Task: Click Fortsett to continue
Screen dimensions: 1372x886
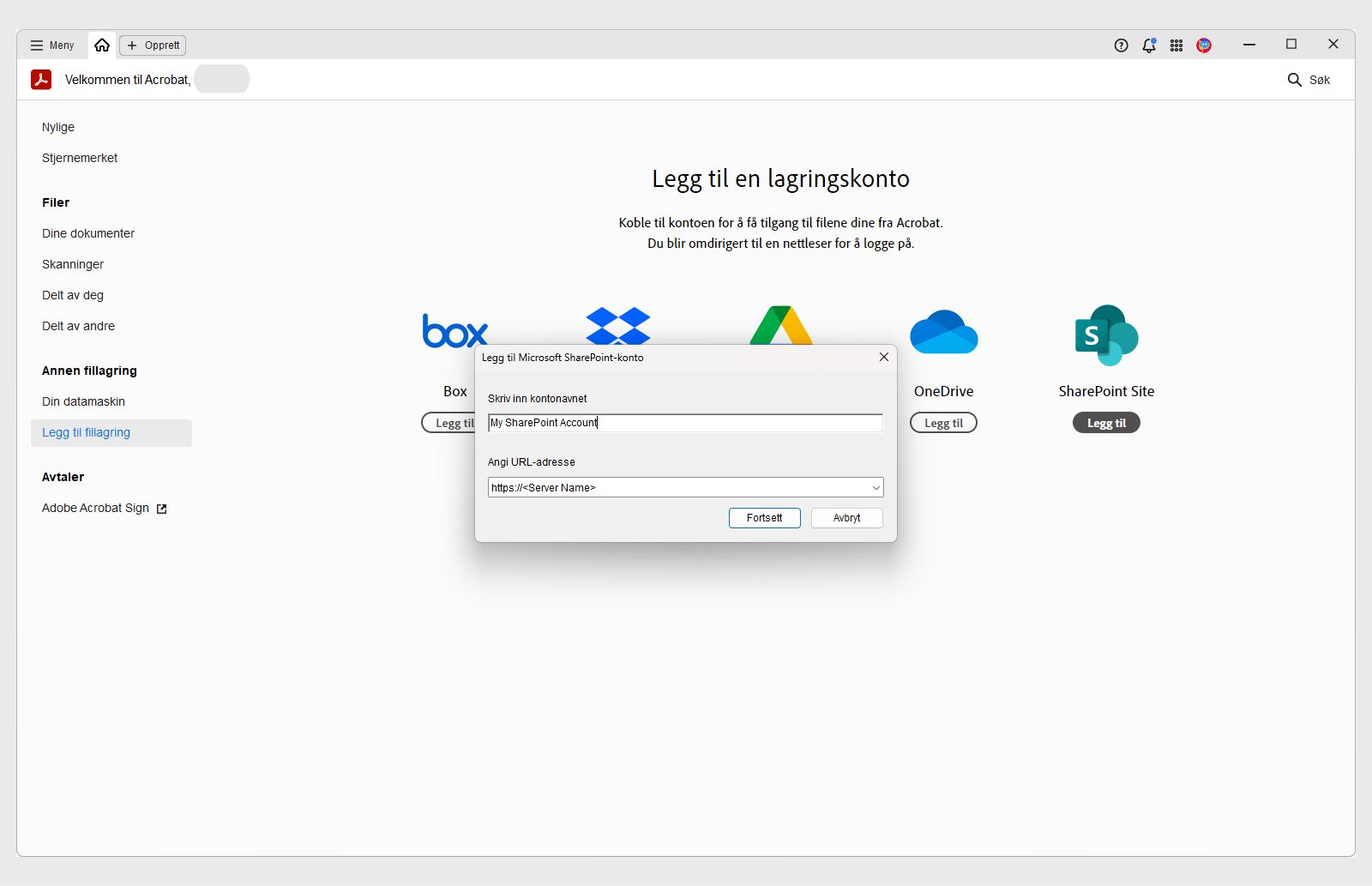Action: pyautogui.click(x=764, y=517)
